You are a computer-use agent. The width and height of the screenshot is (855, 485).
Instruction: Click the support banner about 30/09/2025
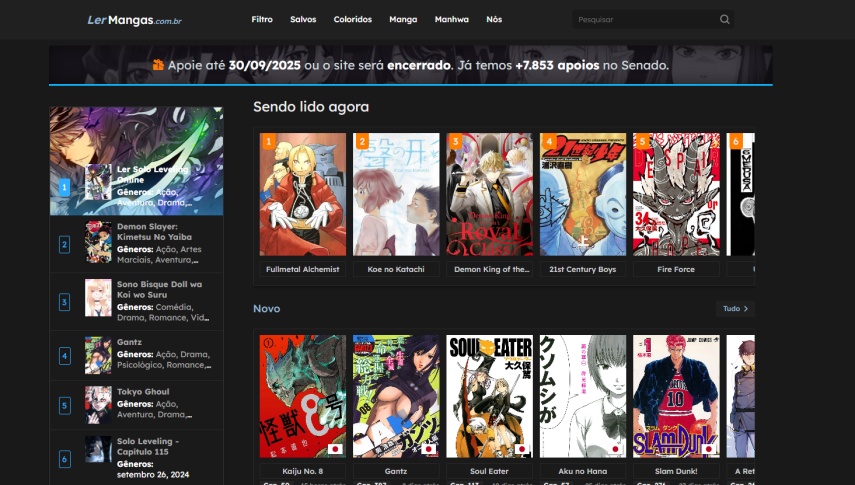pyautogui.click(x=411, y=65)
